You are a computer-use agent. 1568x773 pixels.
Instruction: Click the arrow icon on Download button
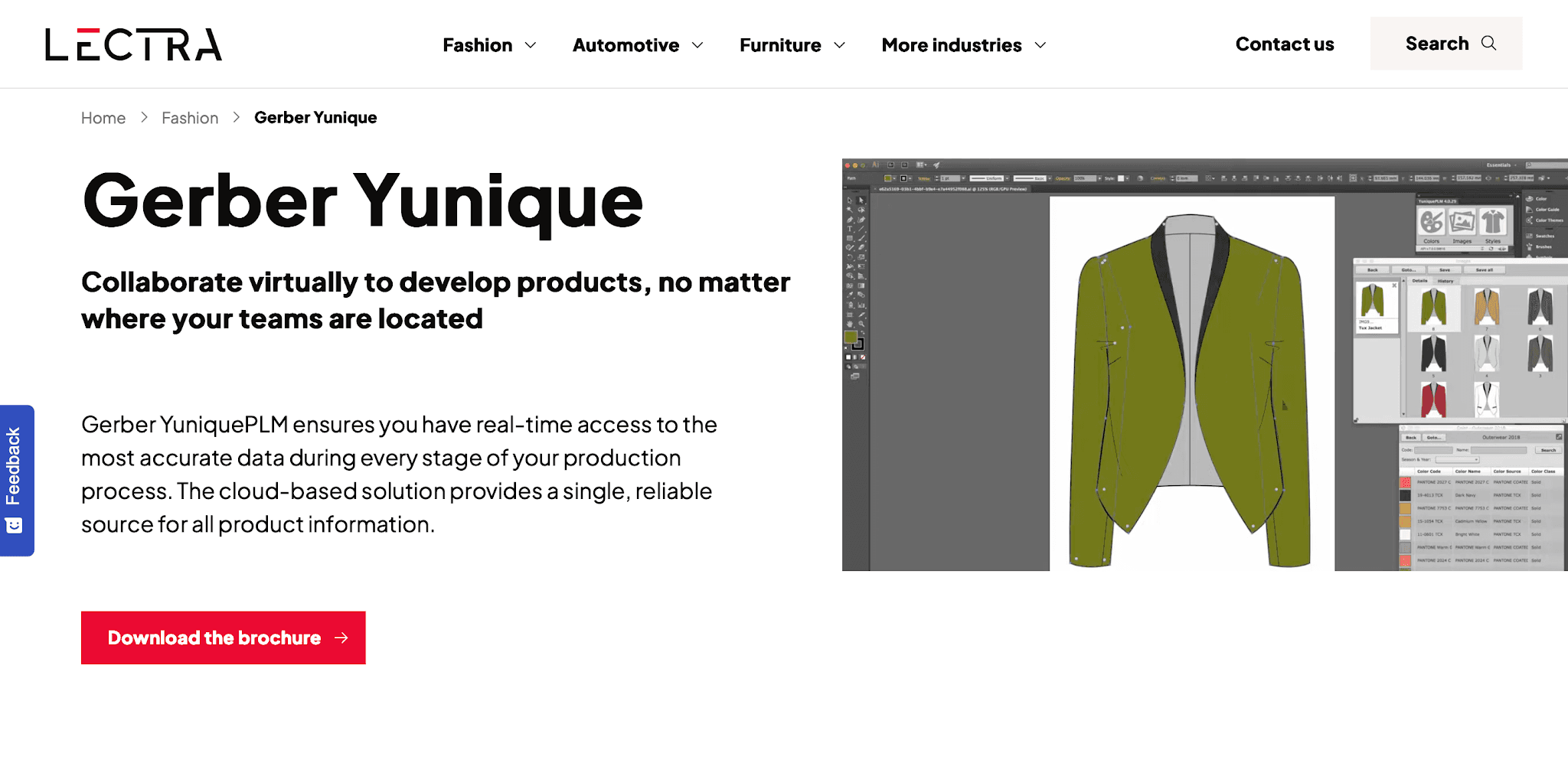341,638
